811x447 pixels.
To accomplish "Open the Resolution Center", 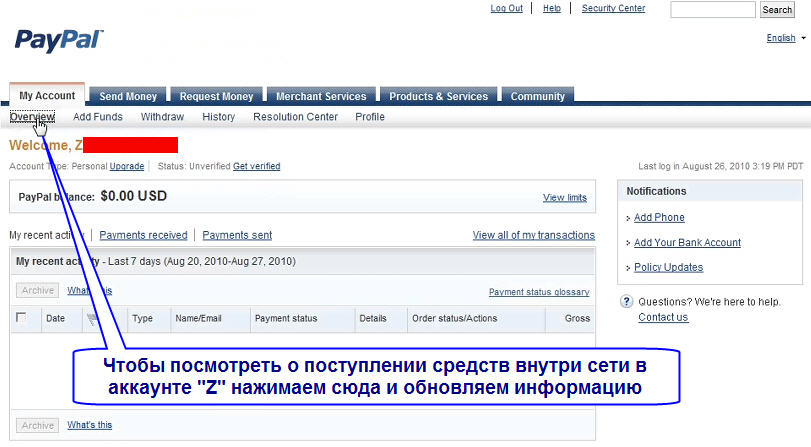I will [x=295, y=117].
